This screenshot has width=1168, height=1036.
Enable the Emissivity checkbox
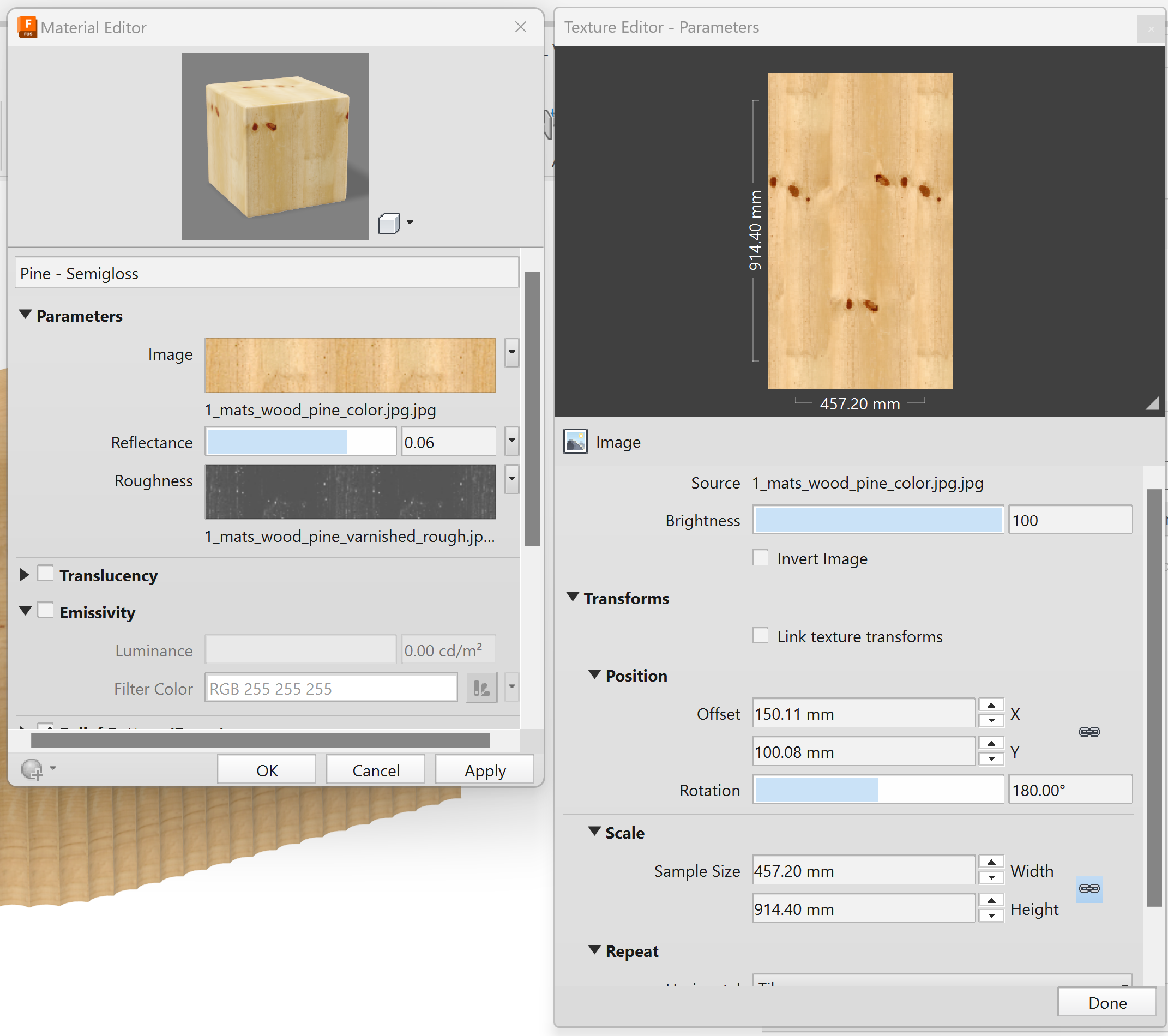point(46,611)
